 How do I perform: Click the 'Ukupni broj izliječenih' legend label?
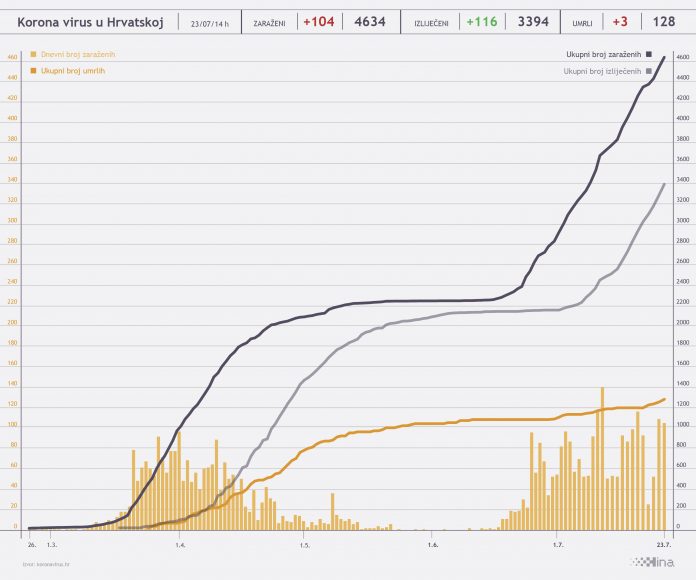pyautogui.click(x=602, y=71)
